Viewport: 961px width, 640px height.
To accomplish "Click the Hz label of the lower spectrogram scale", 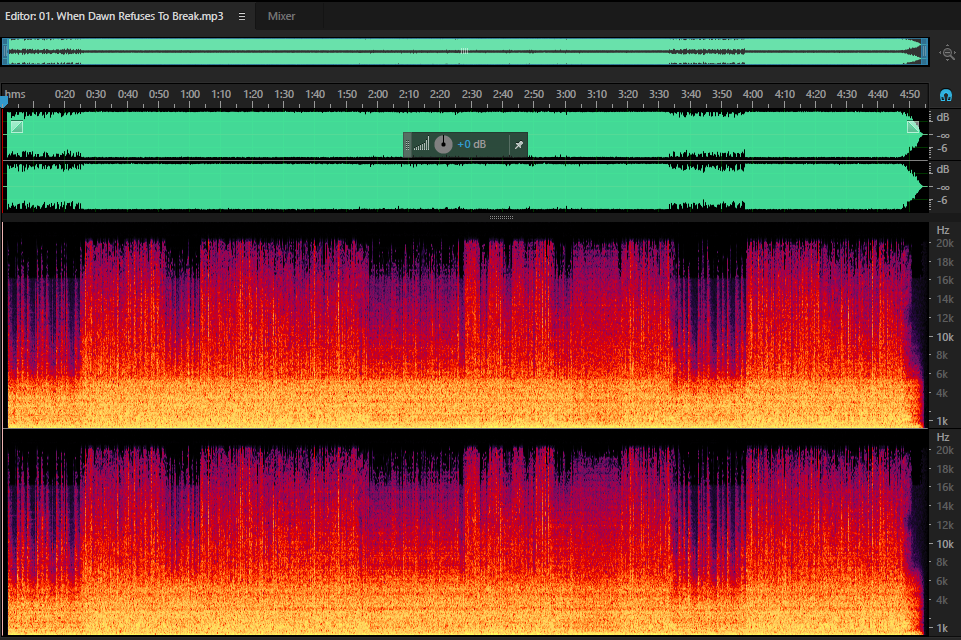I will (943, 437).
